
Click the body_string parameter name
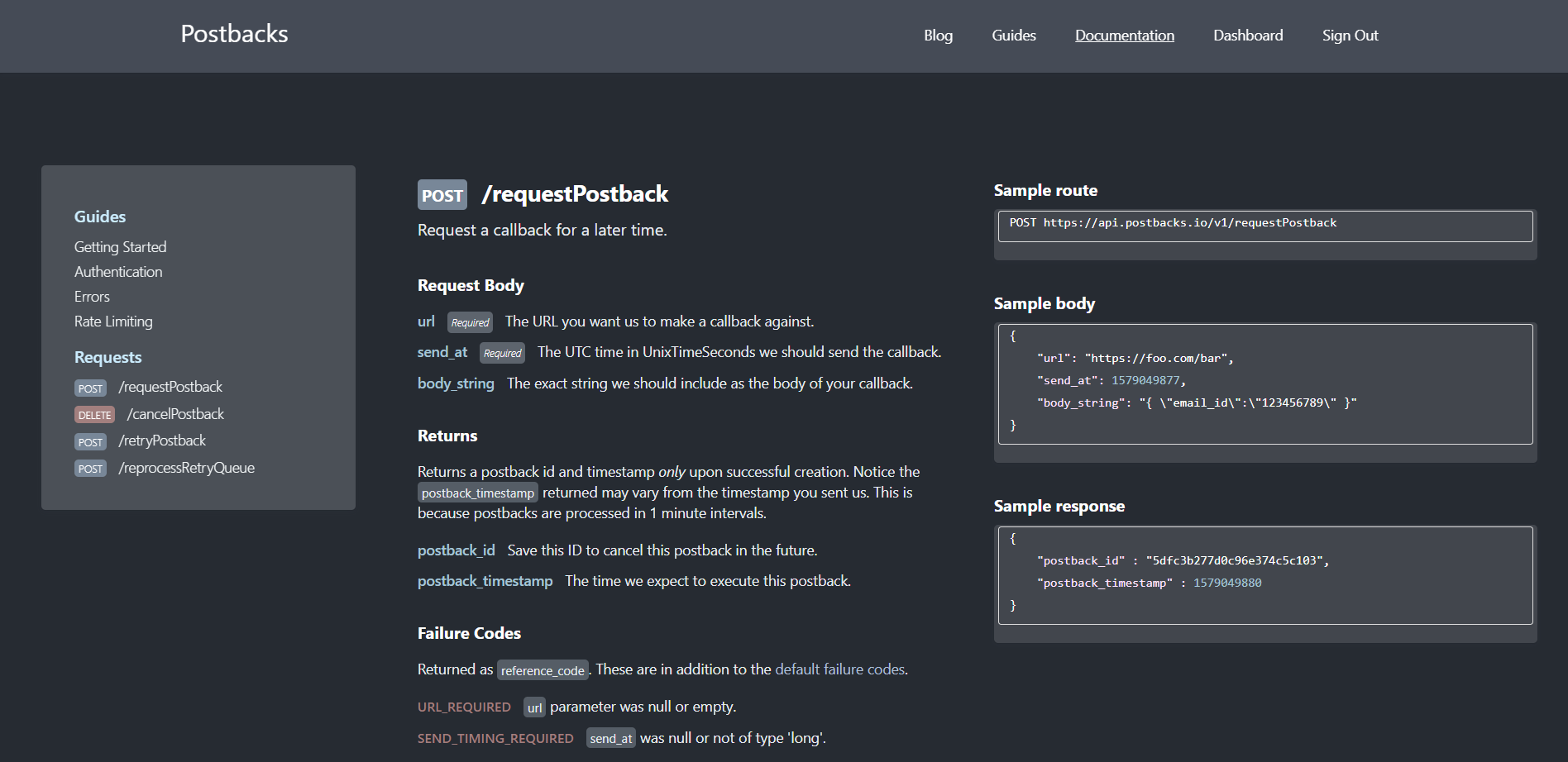tap(456, 383)
